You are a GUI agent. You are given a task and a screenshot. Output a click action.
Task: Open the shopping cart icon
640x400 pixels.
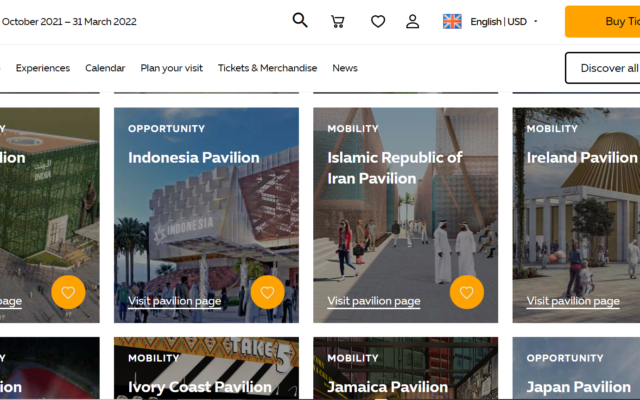click(338, 21)
